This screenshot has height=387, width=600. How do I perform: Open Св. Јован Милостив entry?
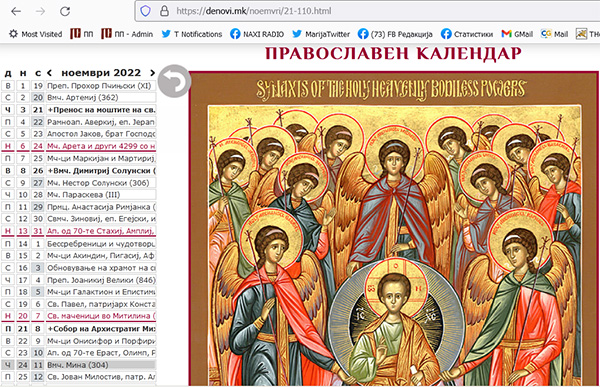click(101, 377)
